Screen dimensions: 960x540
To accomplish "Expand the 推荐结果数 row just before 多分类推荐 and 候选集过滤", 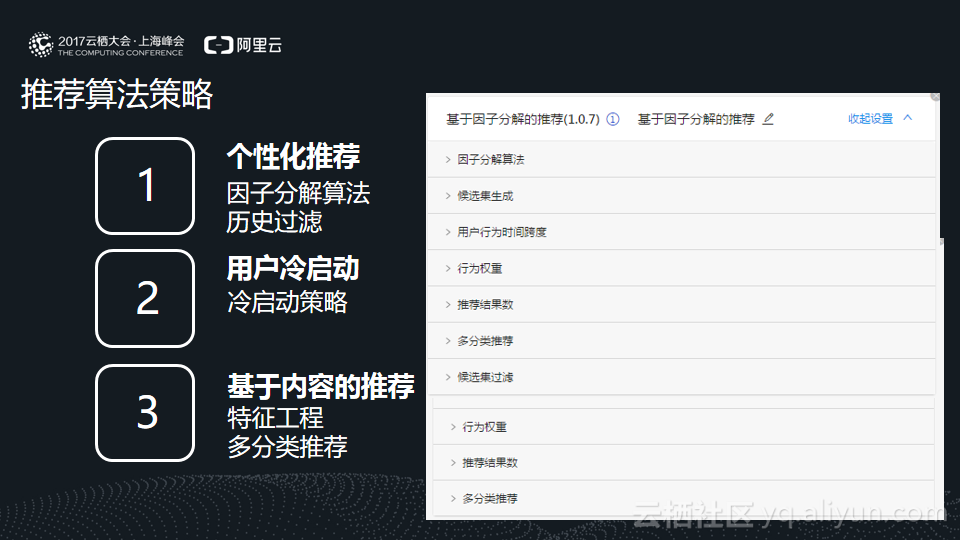I will 681,304.
